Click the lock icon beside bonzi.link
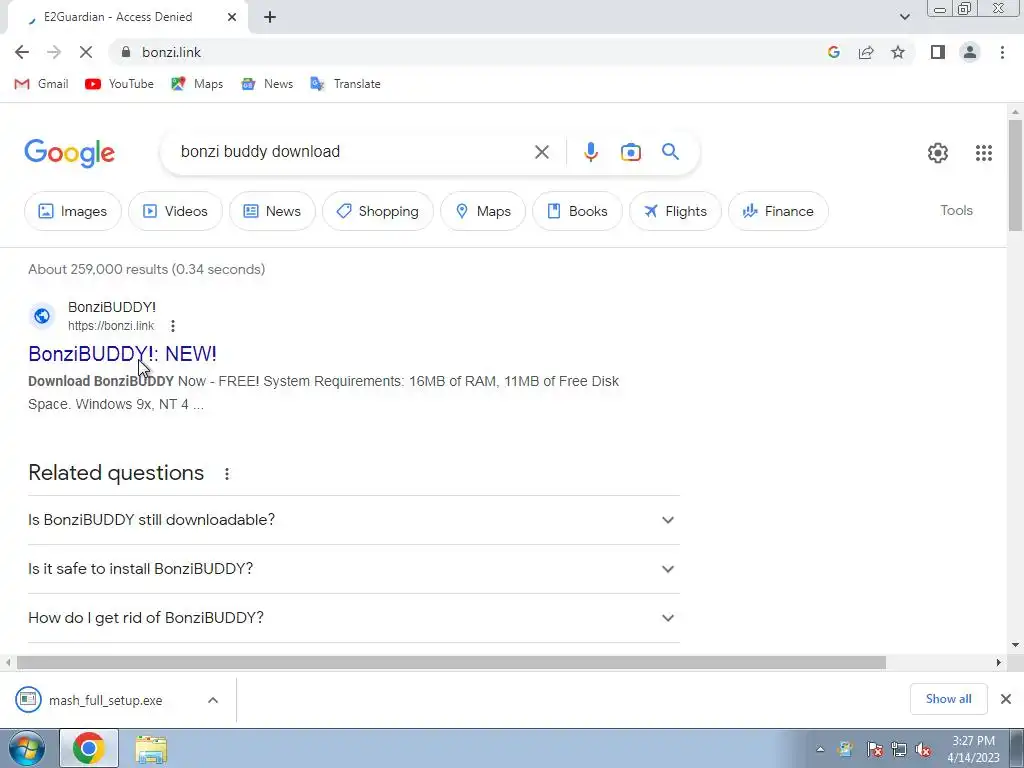This screenshot has height=768, width=1024. (126, 52)
